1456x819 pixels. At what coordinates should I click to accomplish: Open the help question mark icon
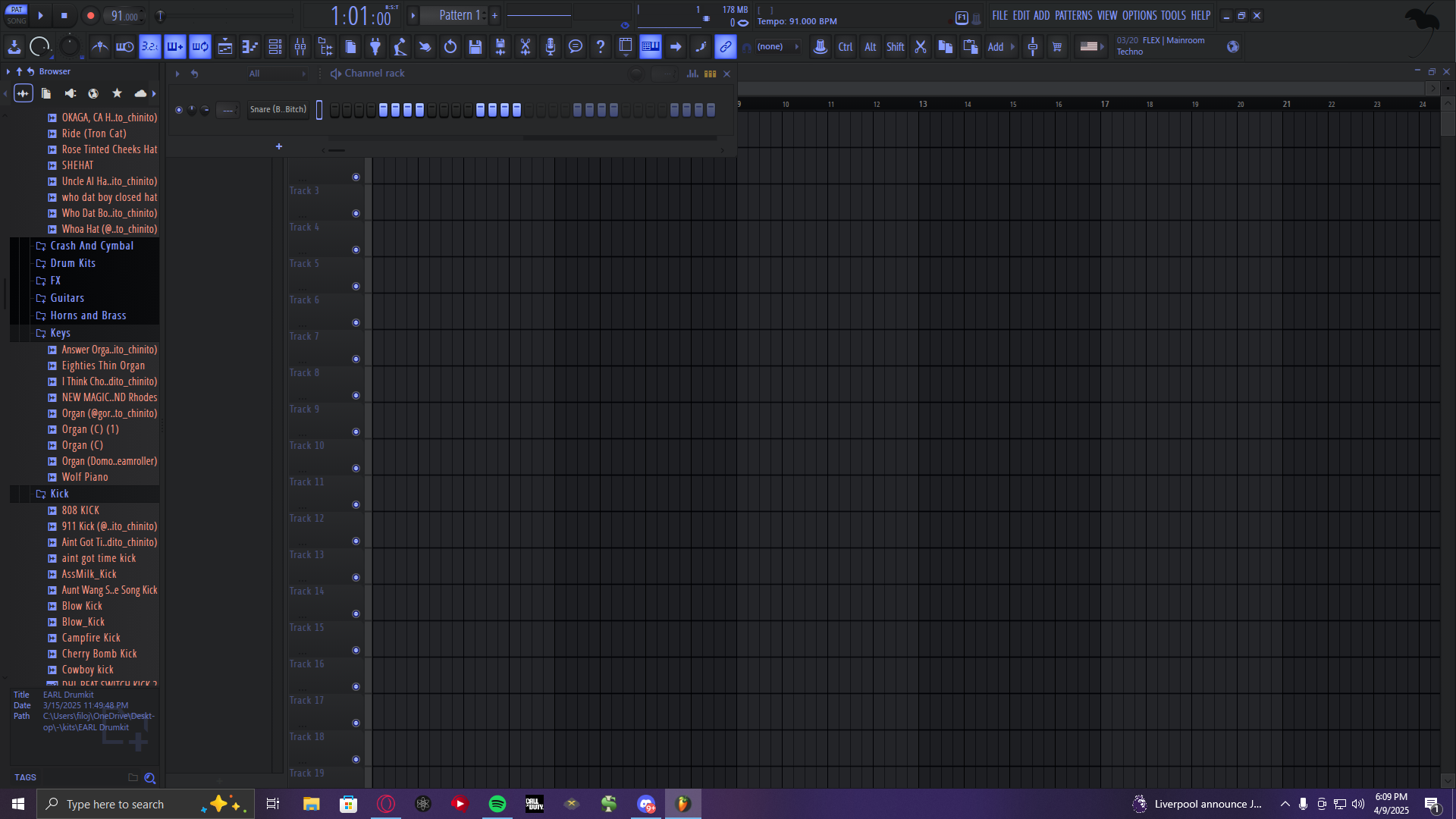pyautogui.click(x=601, y=47)
